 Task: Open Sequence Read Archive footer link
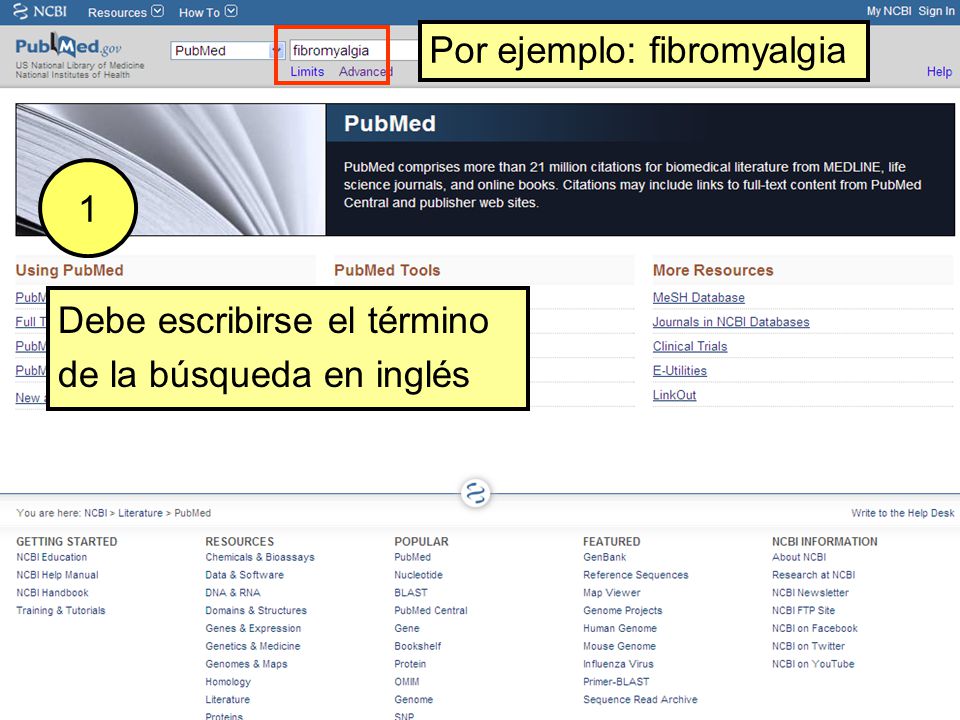point(640,699)
